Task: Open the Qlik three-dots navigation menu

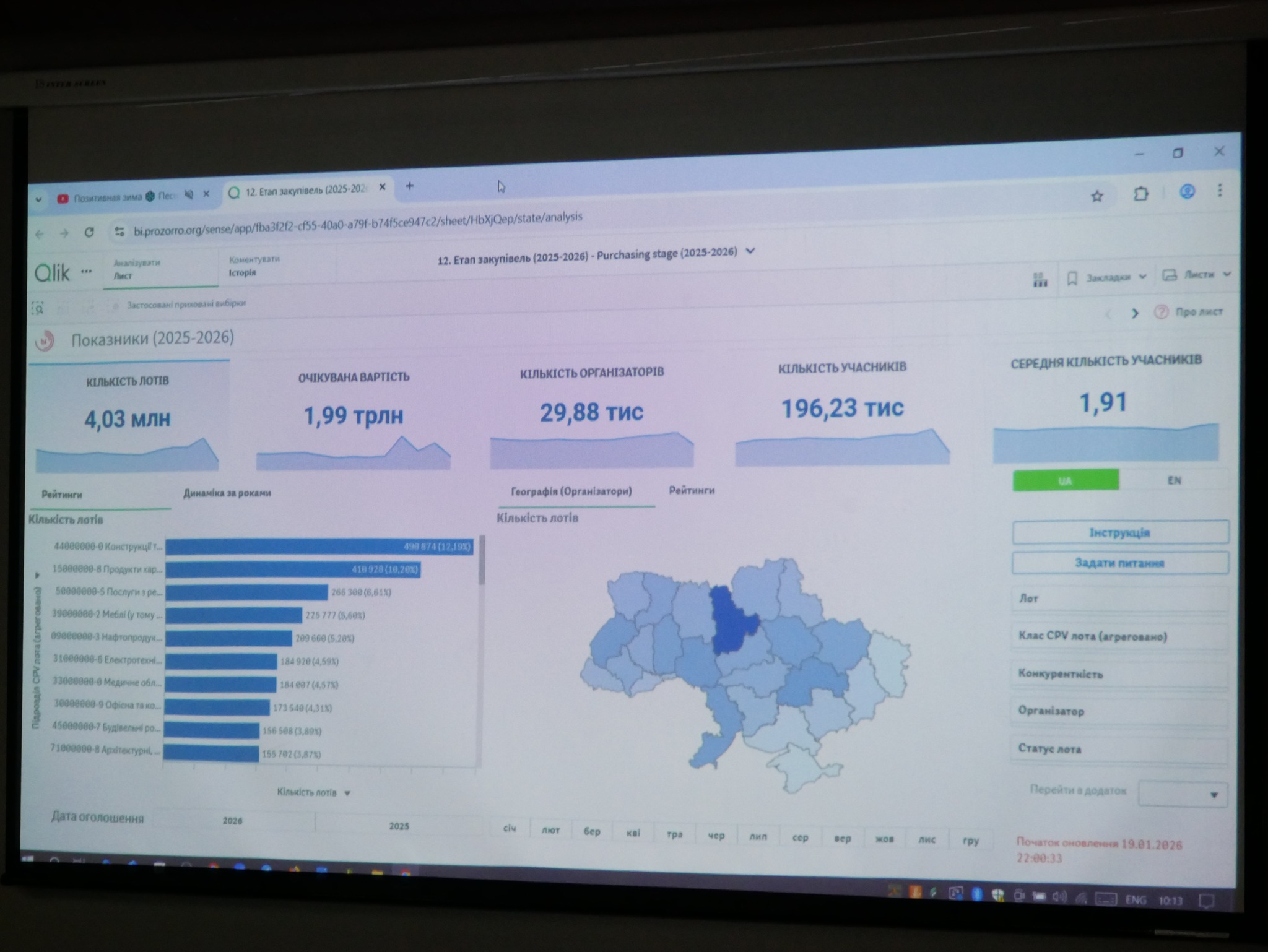Action: pos(86,272)
